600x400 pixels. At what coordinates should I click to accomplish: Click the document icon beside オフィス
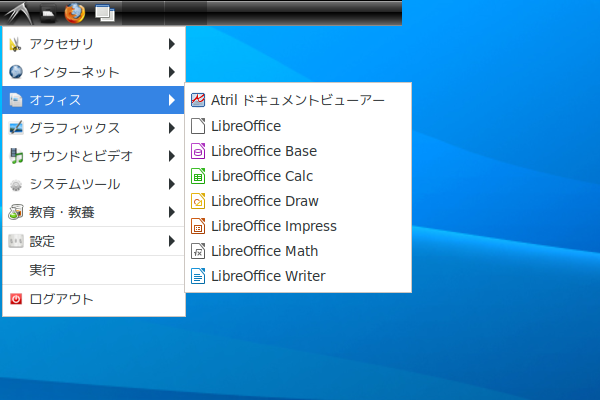coord(16,100)
